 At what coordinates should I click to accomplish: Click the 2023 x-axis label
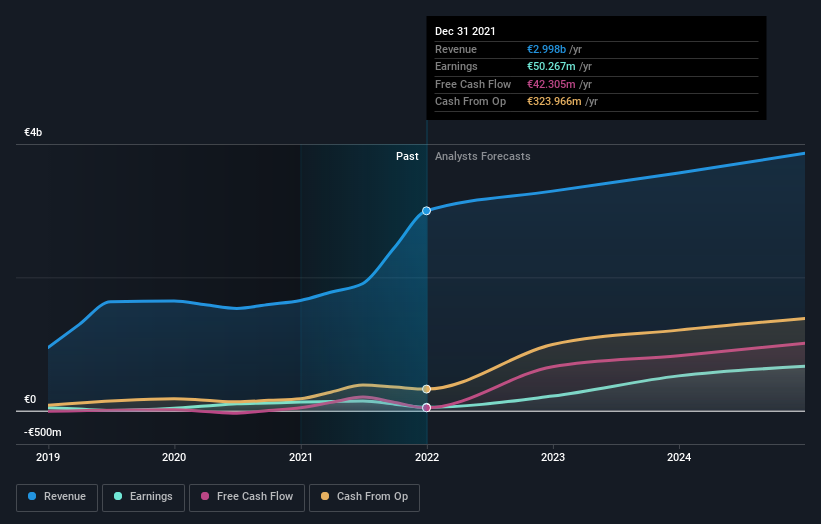553,458
